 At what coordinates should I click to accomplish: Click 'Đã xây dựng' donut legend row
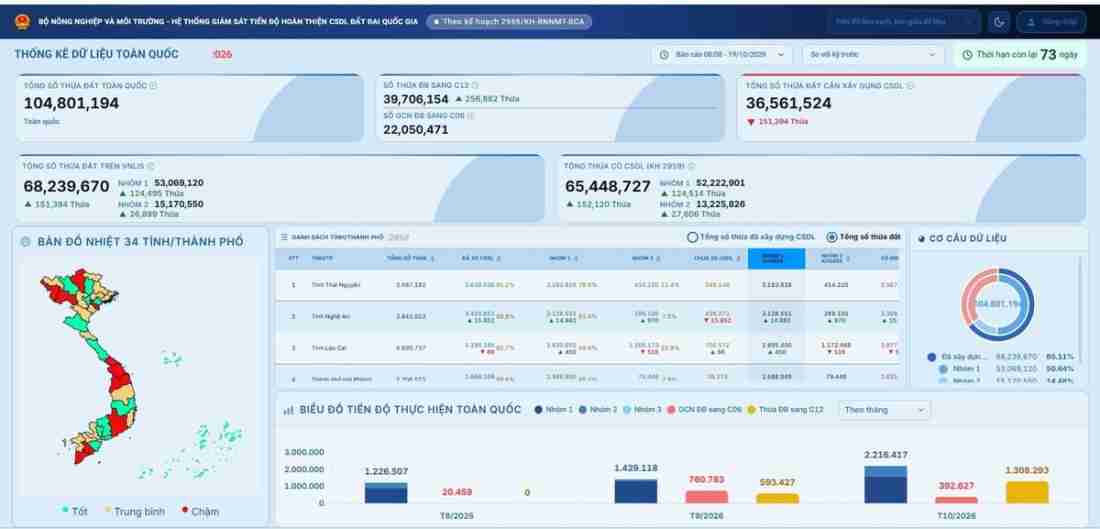click(1000, 356)
